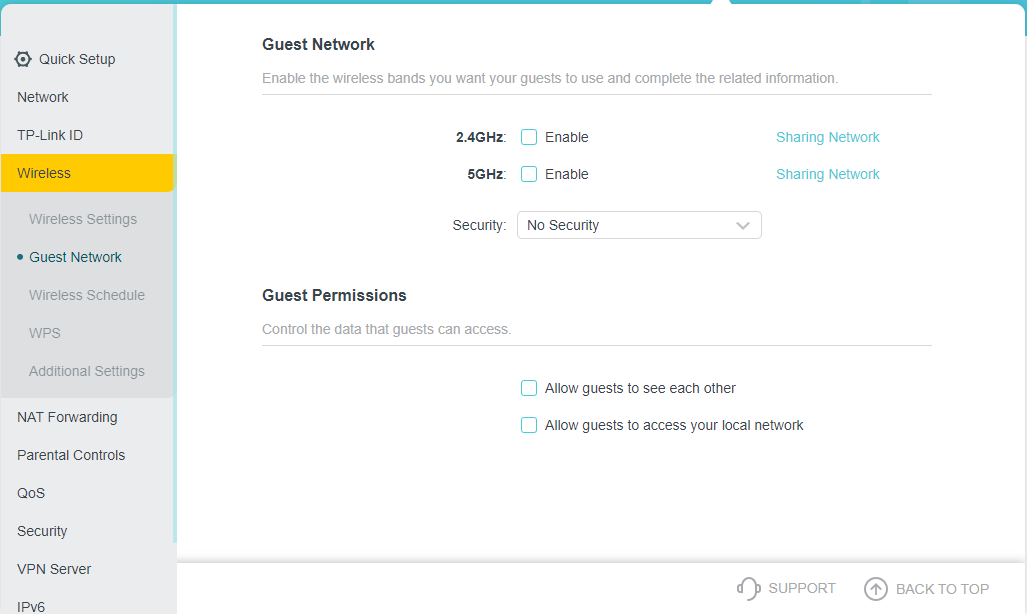Expand NAT Forwarding in sidebar
The width and height of the screenshot is (1032, 614).
[x=67, y=417]
